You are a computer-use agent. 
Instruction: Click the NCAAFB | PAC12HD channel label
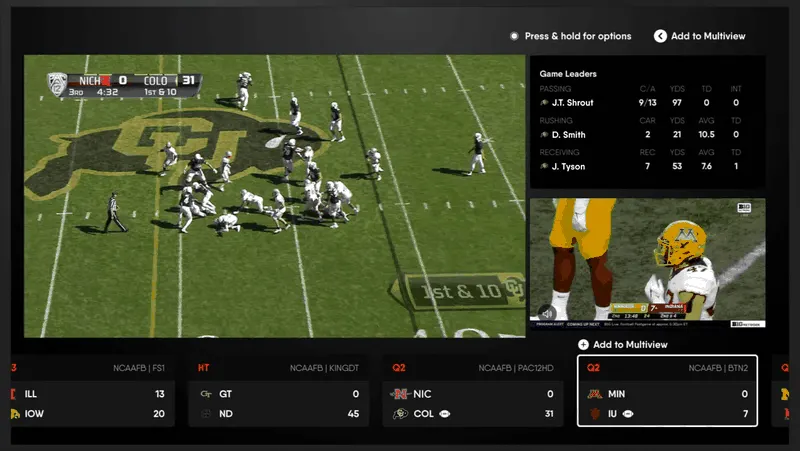[x=516, y=368]
